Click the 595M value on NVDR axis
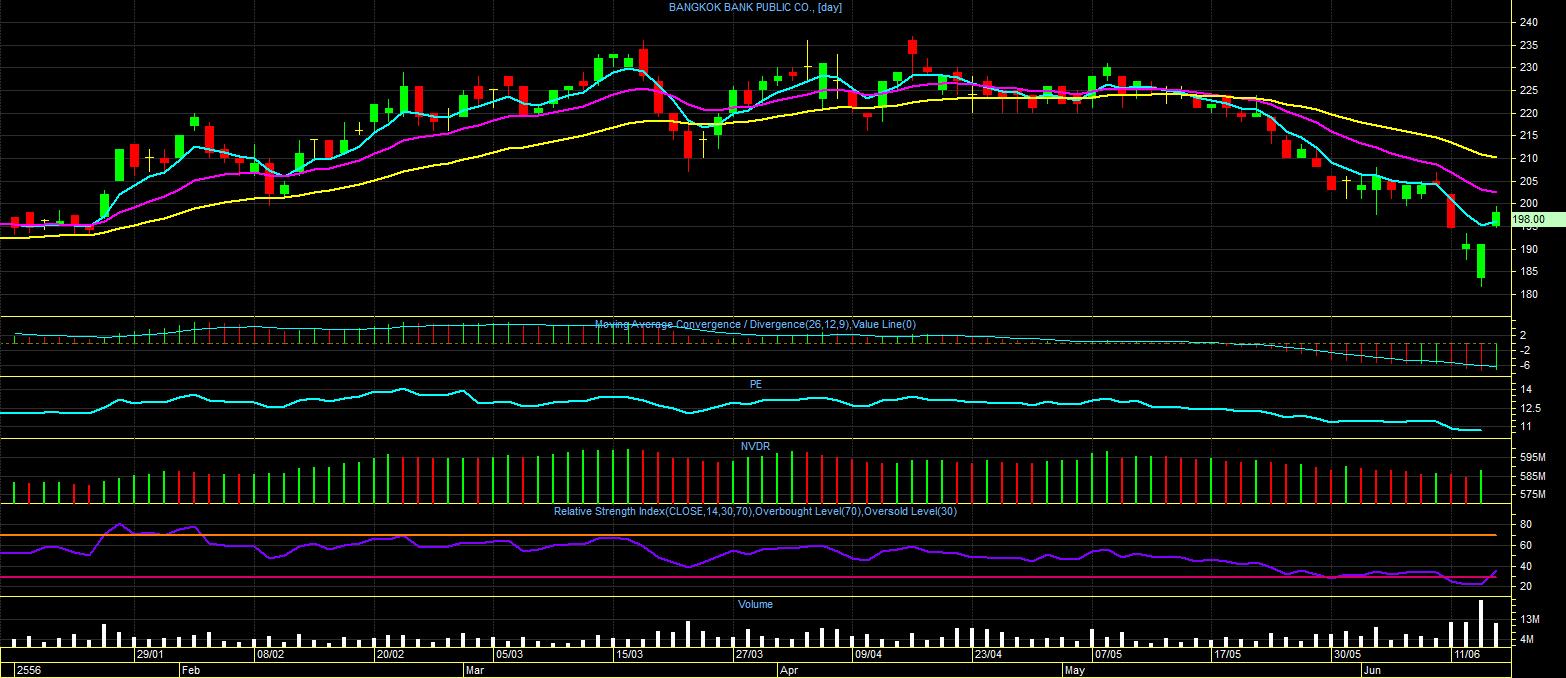 [x=1532, y=457]
